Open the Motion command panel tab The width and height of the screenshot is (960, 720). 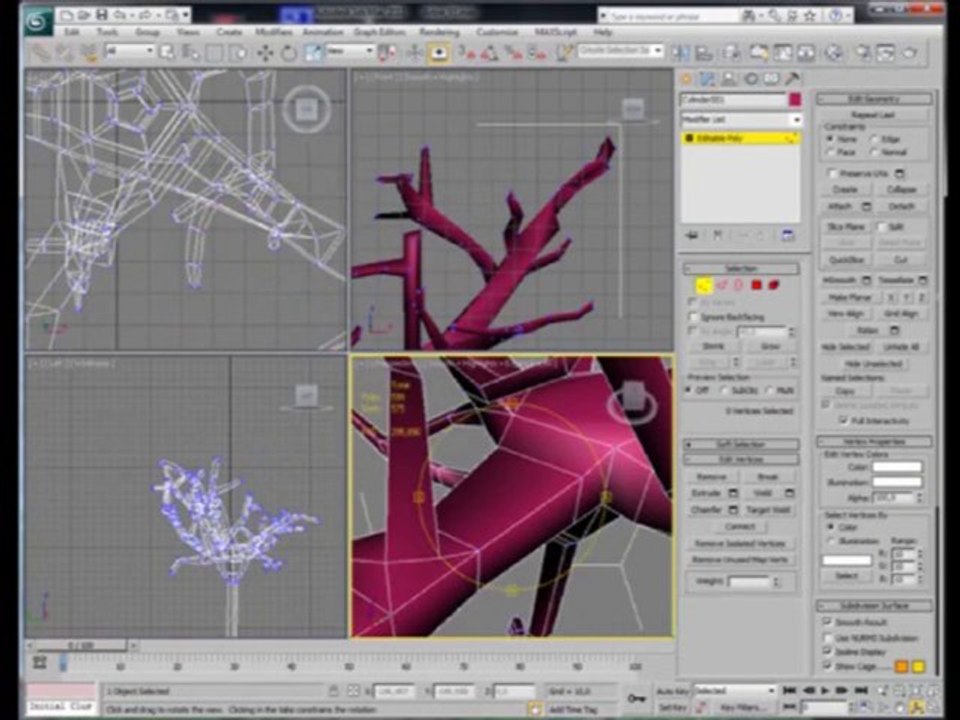751,79
